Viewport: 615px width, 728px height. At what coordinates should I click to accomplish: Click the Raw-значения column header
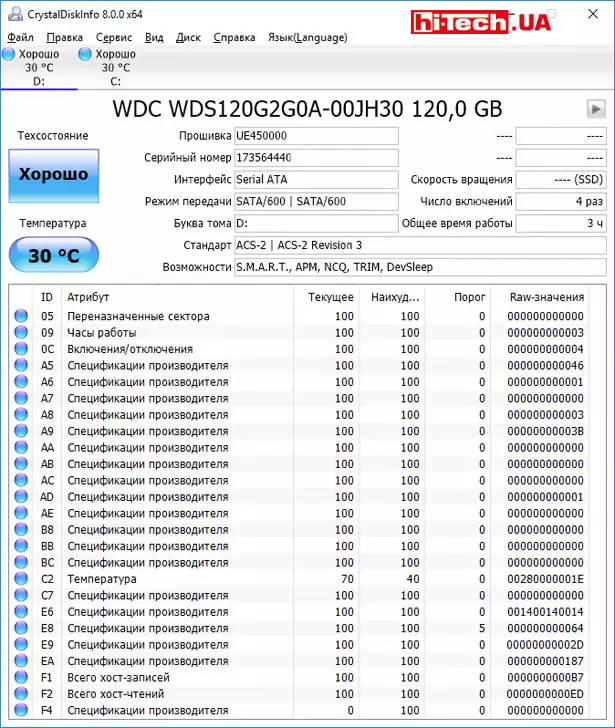point(545,297)
